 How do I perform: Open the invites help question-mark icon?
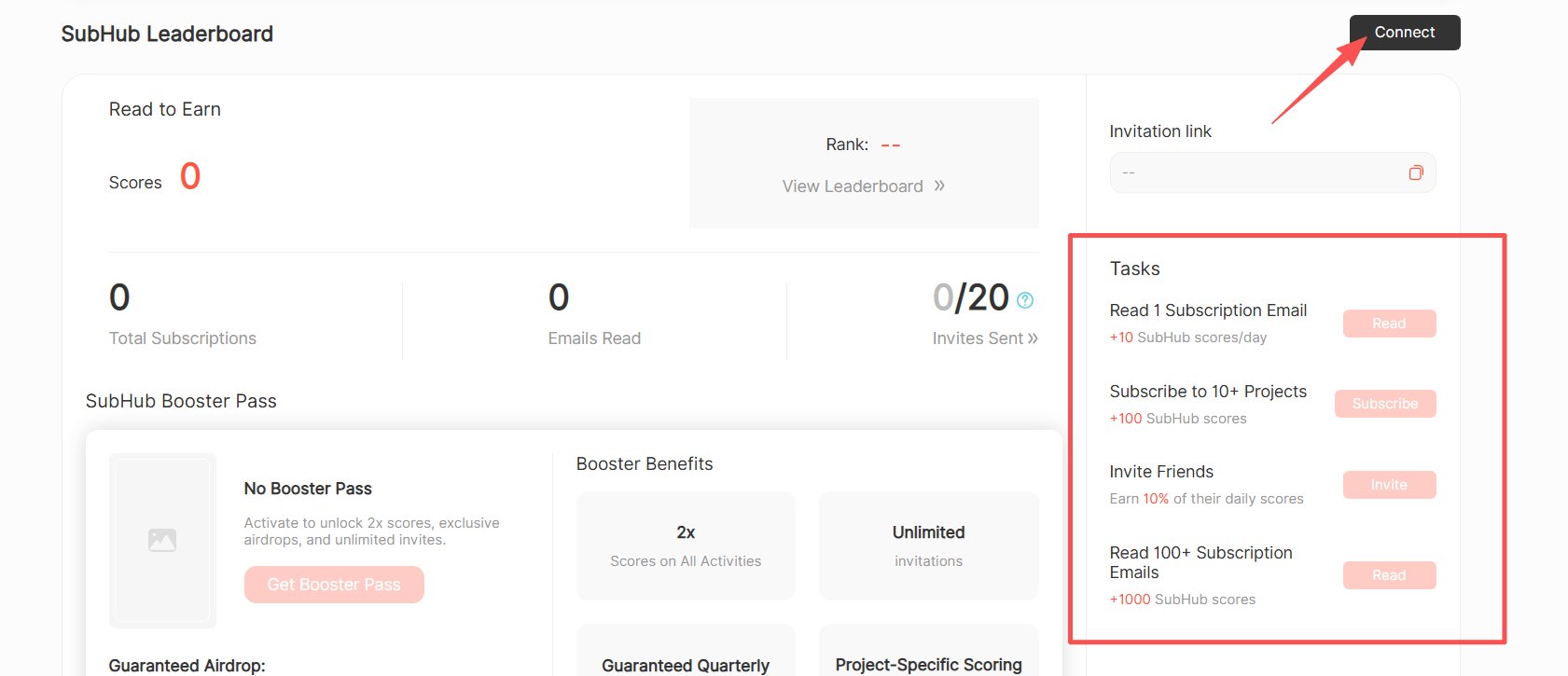[x=1025, y=300]
